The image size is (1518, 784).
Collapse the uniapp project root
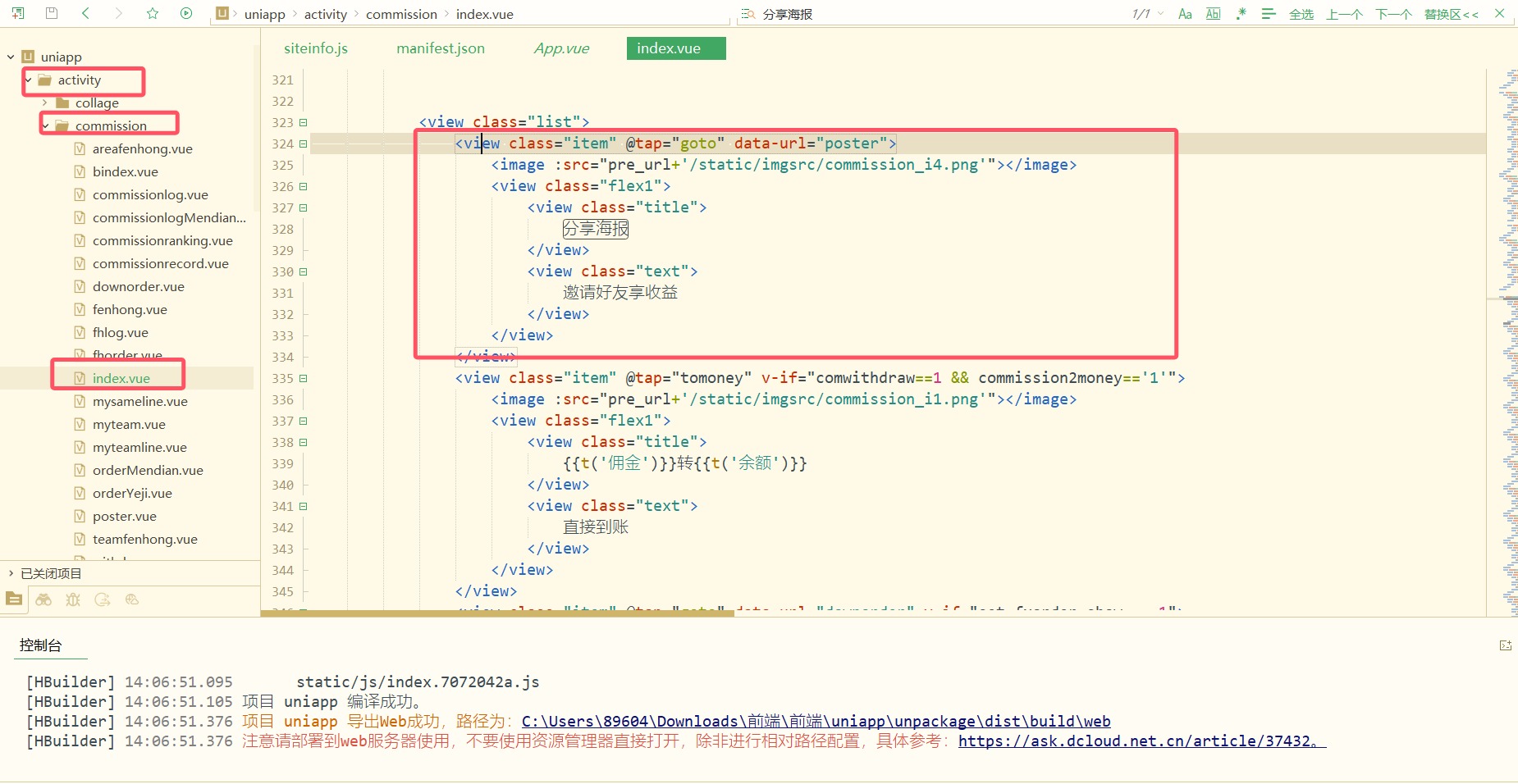(x=11, y=57)
